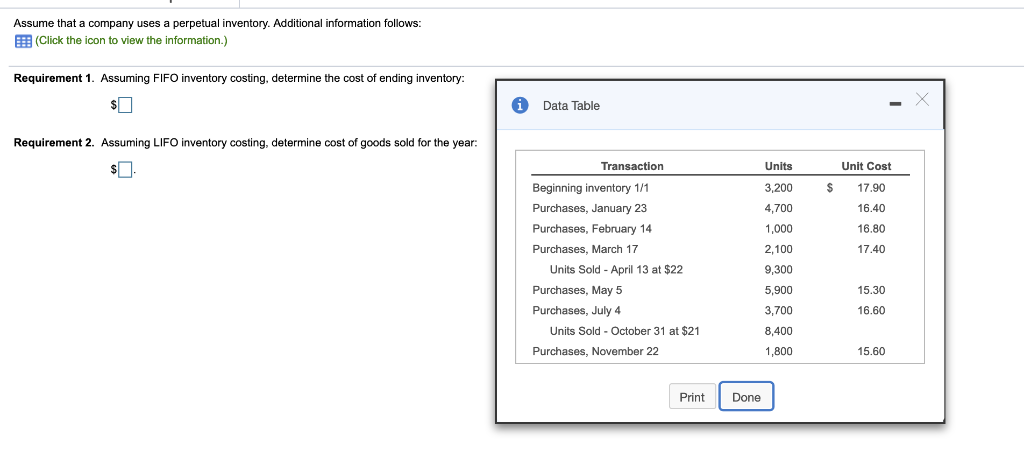Click 'Purchases, March 17' row label
1024x450 pixels.
click(585, 249)
